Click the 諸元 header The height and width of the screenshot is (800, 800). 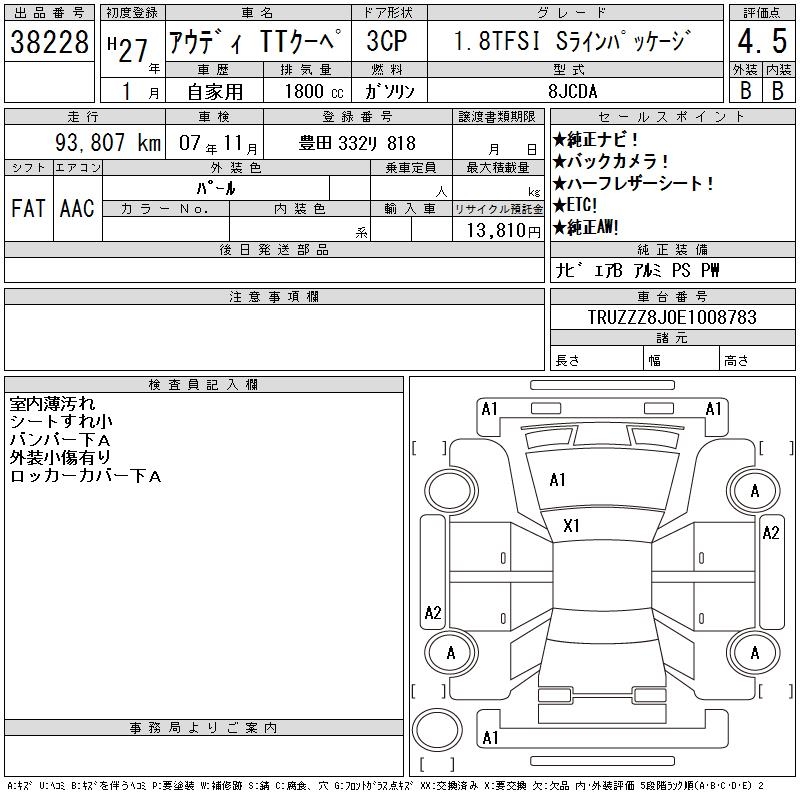tap(672, 338)
